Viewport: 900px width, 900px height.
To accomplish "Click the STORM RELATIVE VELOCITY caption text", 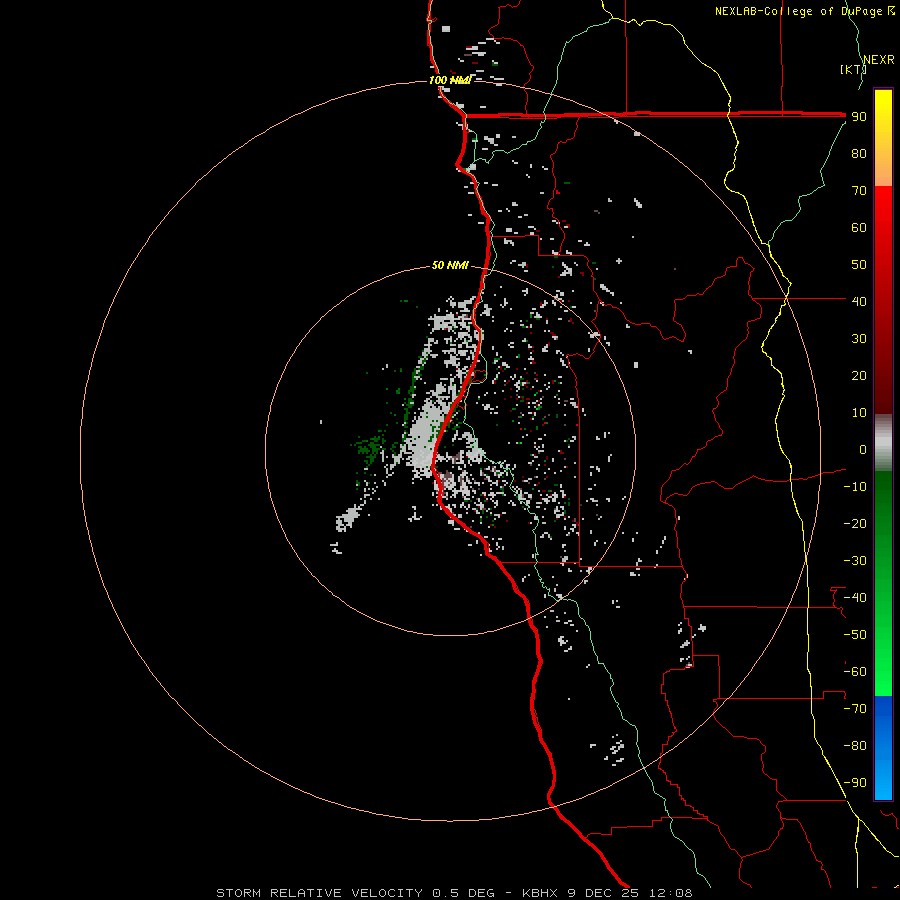I will (x=319, y=893).
